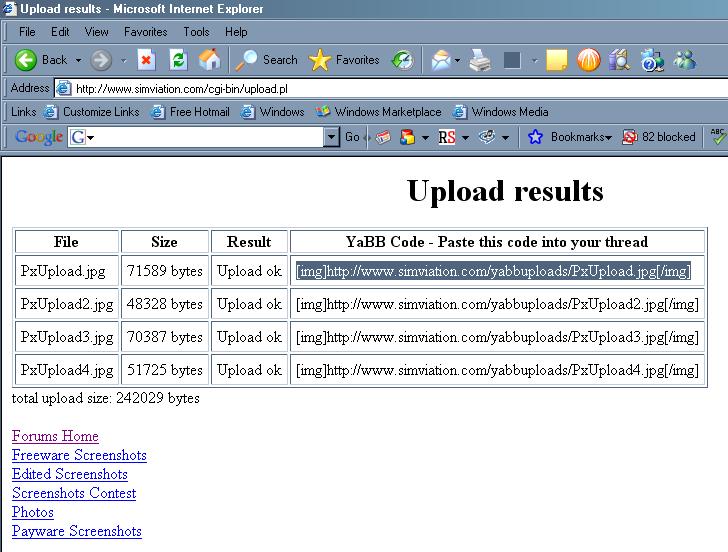Click the Free Hotmail links bar shortcut
The image size is (728, 552).
click(199, 112)
